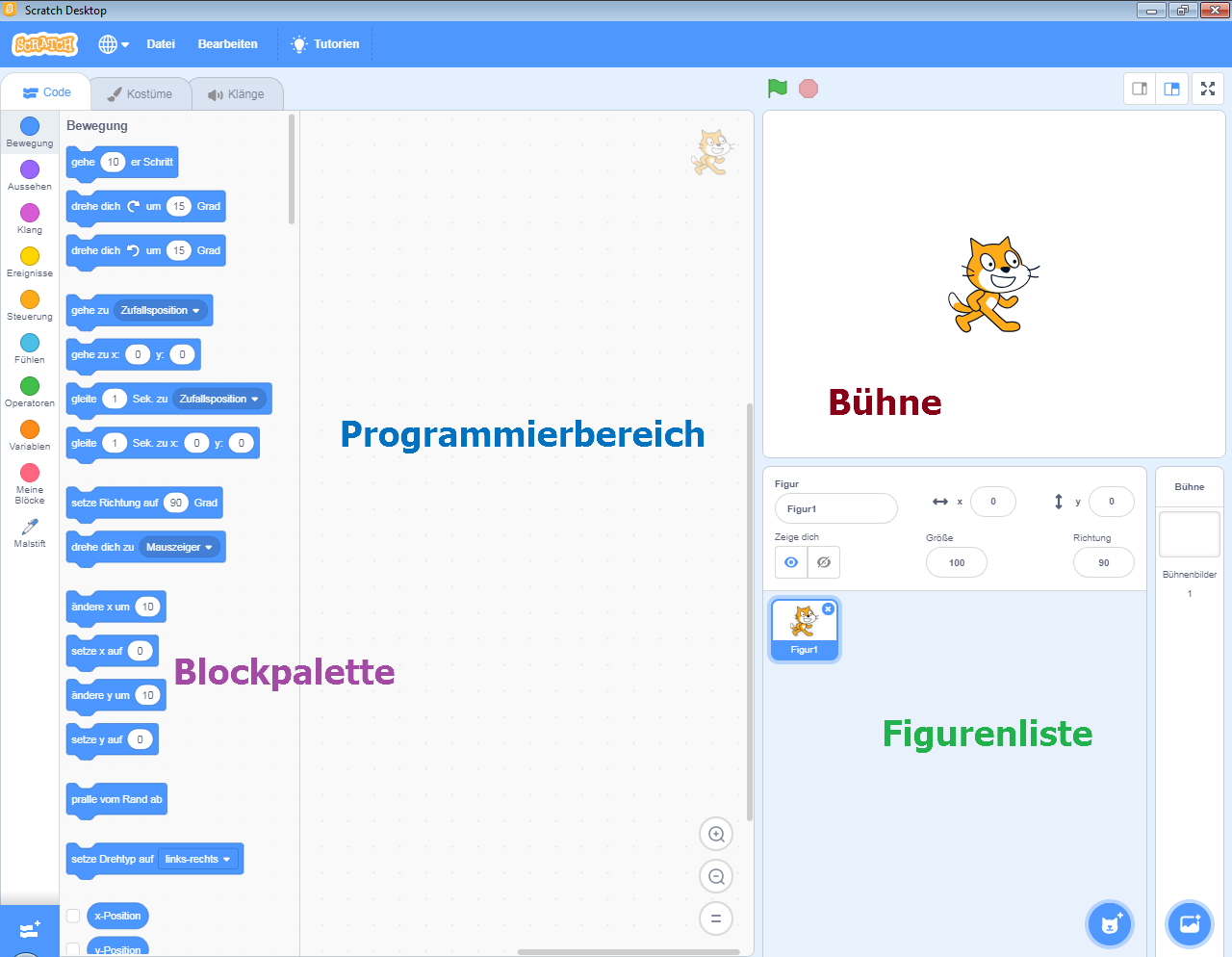Switch to small stage layout
The height and width of the screenshot is (957, 1232).
pyautogui.click(x=1140, y=89)
